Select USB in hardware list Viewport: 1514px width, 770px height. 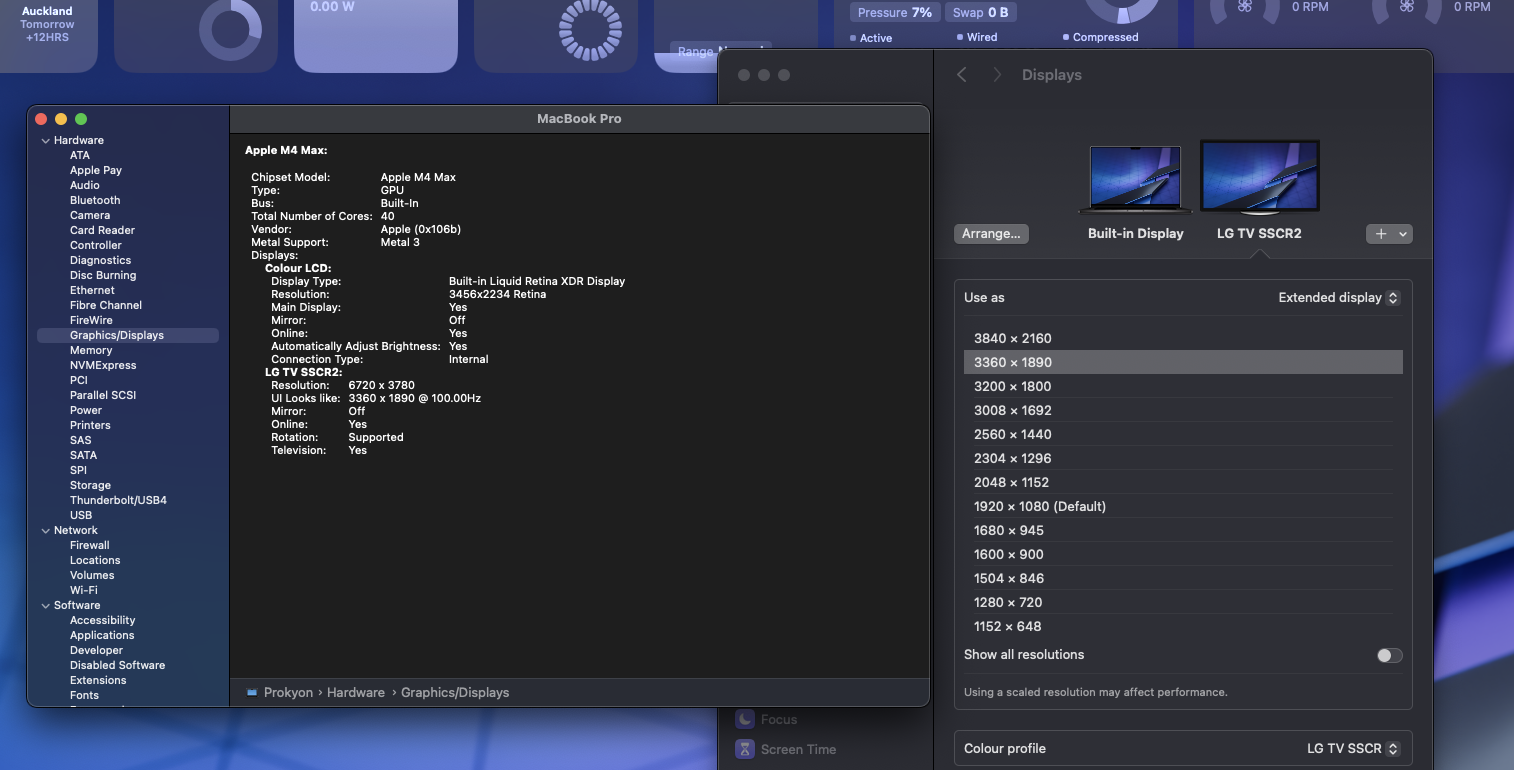81,515
